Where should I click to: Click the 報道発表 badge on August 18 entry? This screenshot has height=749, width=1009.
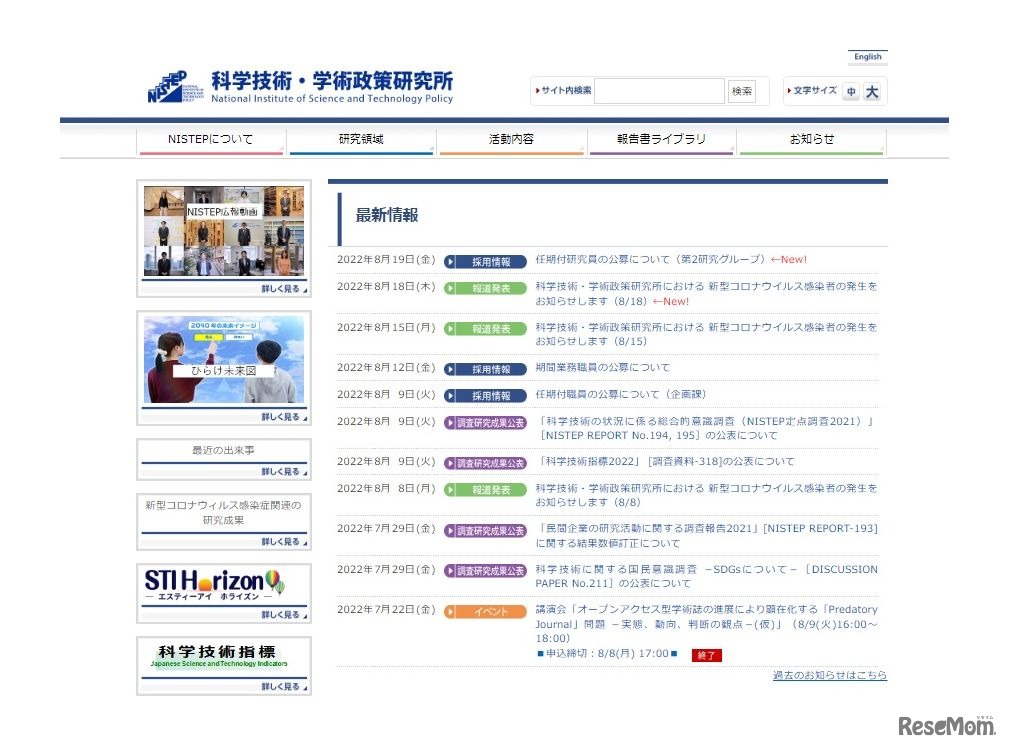(487, 288)
